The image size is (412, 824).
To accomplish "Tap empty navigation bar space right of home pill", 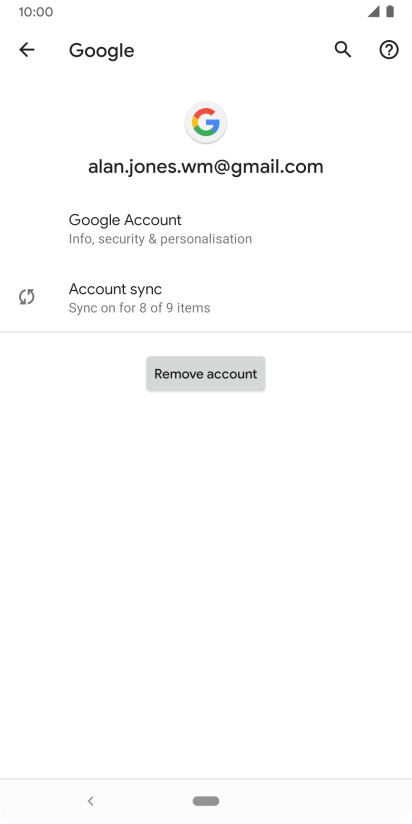I will [x=315, y=801].
